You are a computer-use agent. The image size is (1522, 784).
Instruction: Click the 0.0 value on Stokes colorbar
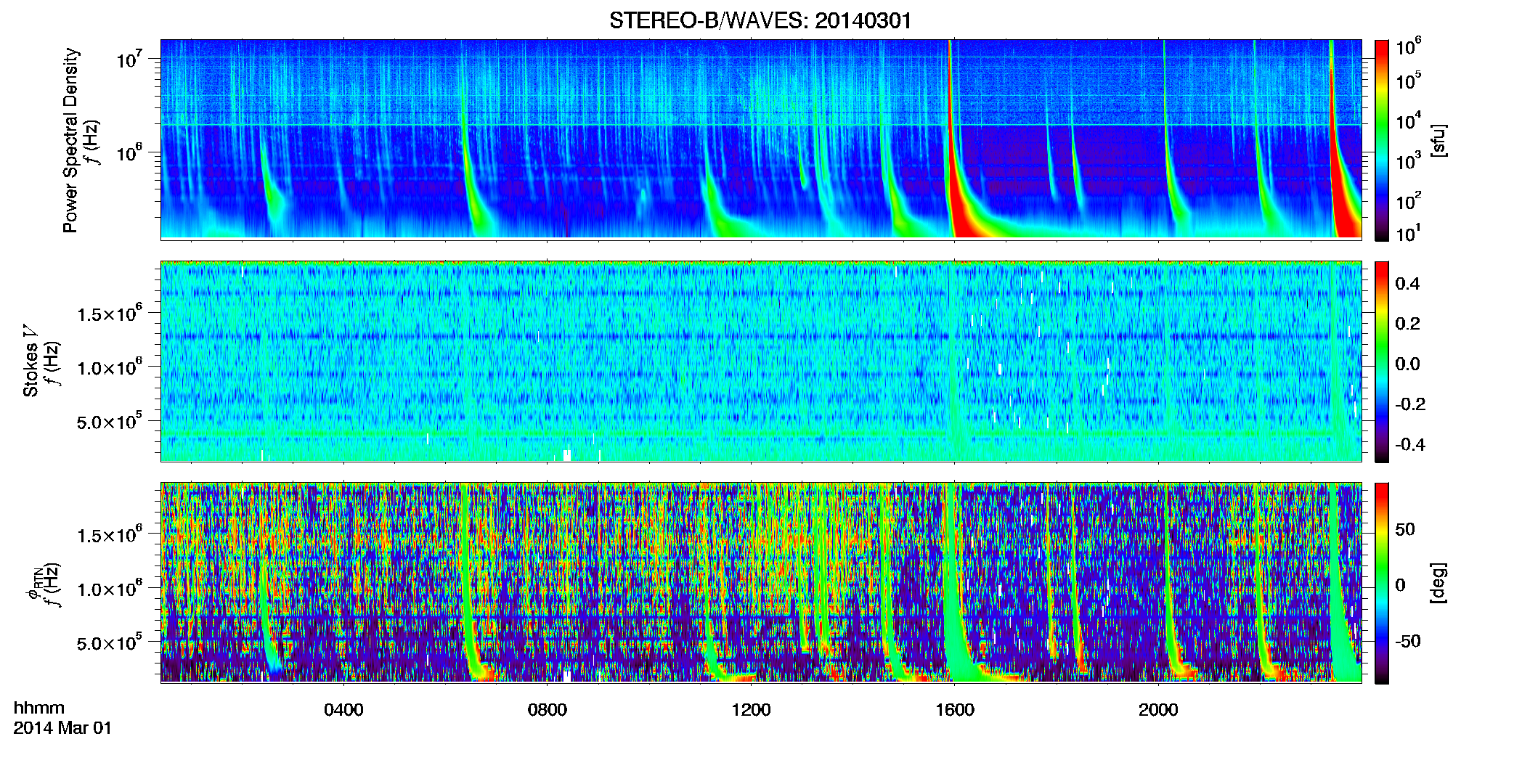[1407, 364]
